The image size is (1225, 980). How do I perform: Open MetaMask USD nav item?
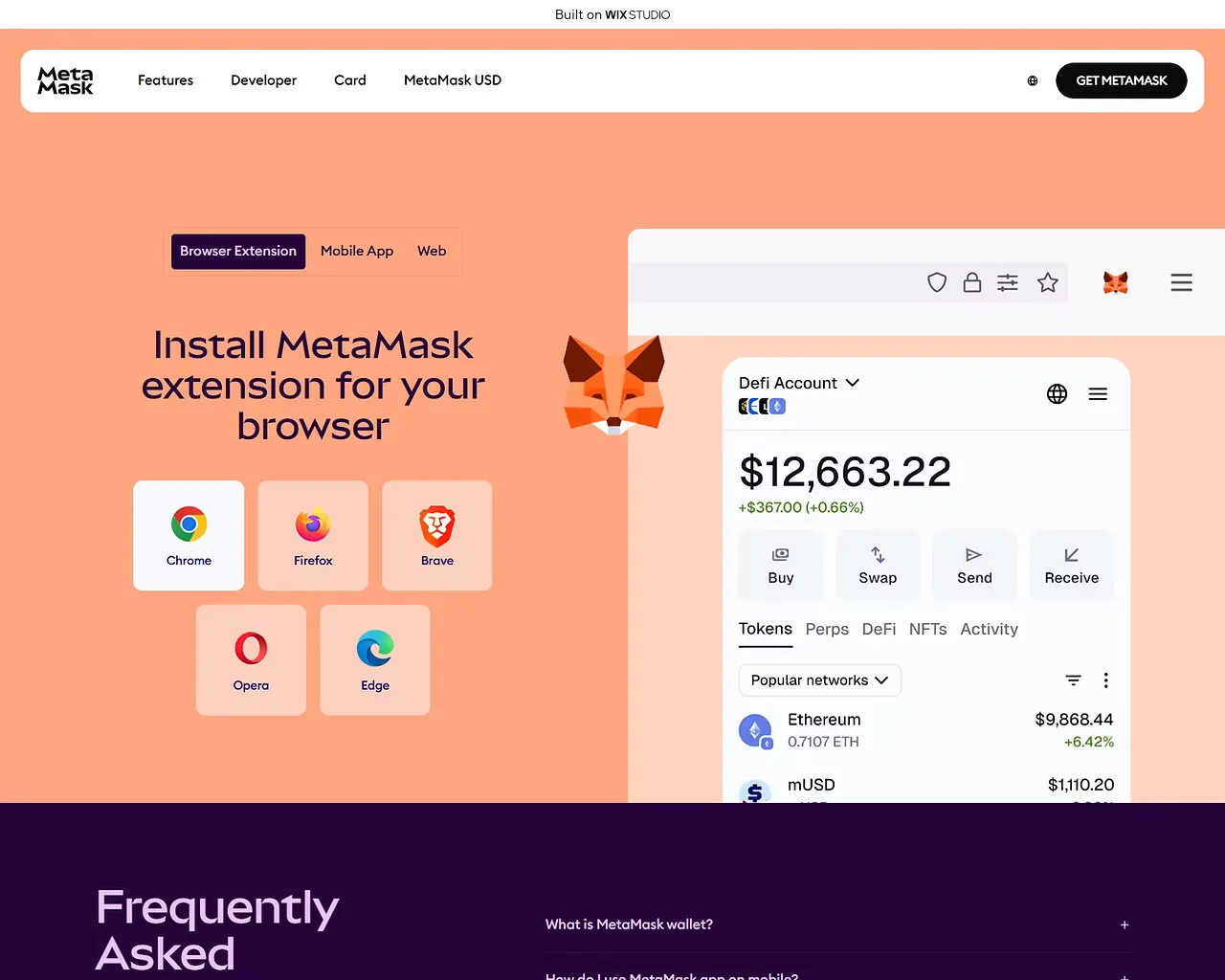click(x=453, y=80)
